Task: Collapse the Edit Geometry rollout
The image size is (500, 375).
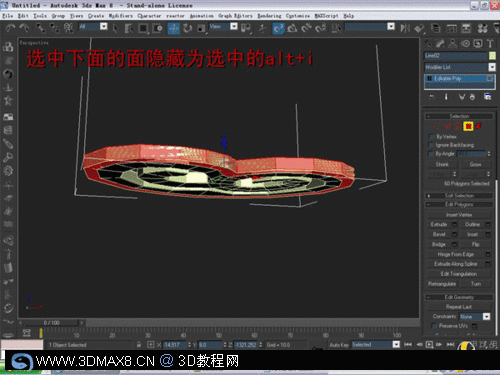Action: (x=459, y=297)
